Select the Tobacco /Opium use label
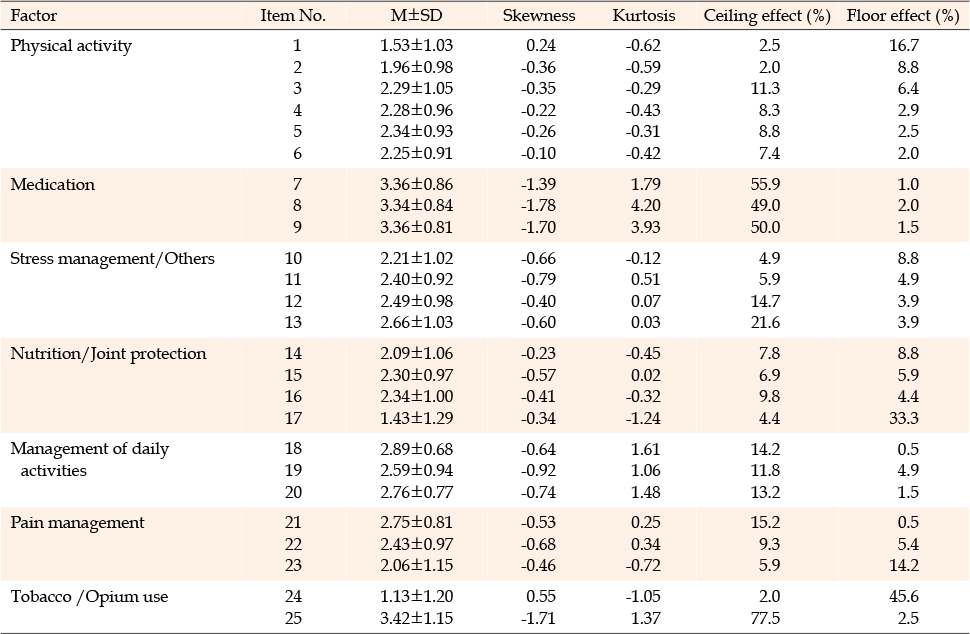Image resolution: width=970 pixels, height=634 pixels. [89, 597]
